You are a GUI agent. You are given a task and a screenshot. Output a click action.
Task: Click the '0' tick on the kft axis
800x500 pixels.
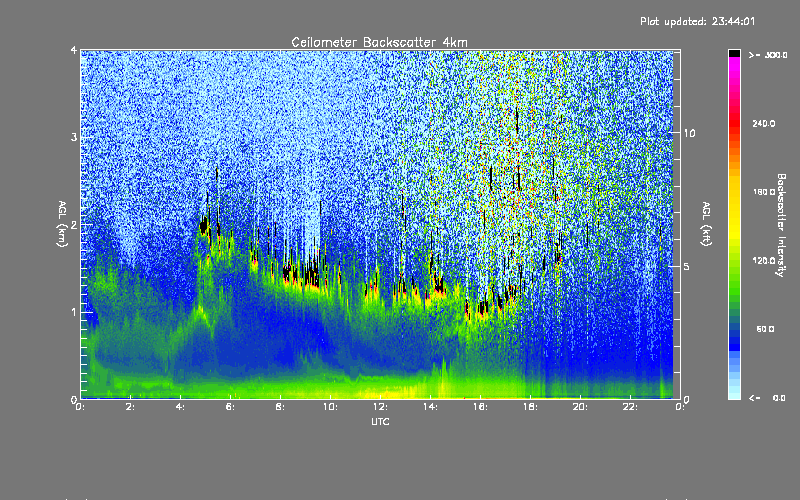(x=687, y=399)
